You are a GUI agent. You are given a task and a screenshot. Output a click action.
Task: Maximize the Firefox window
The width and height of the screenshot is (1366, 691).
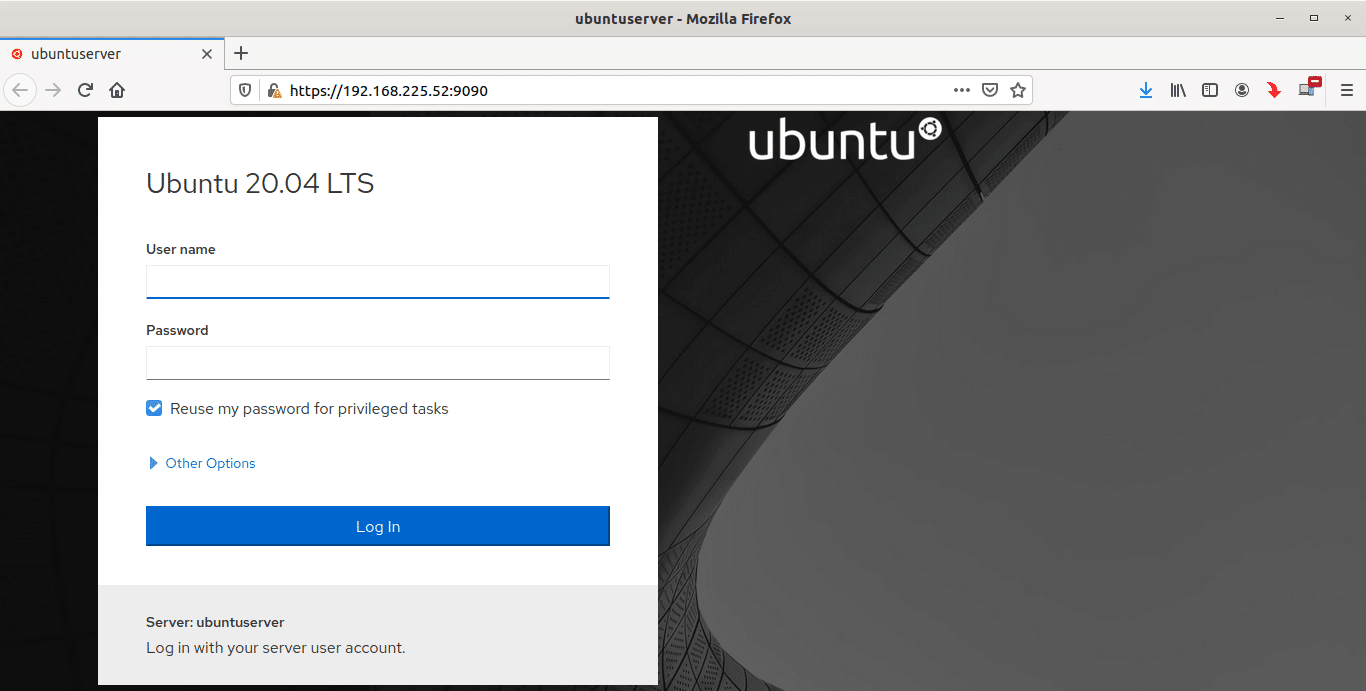(1314, 18)
